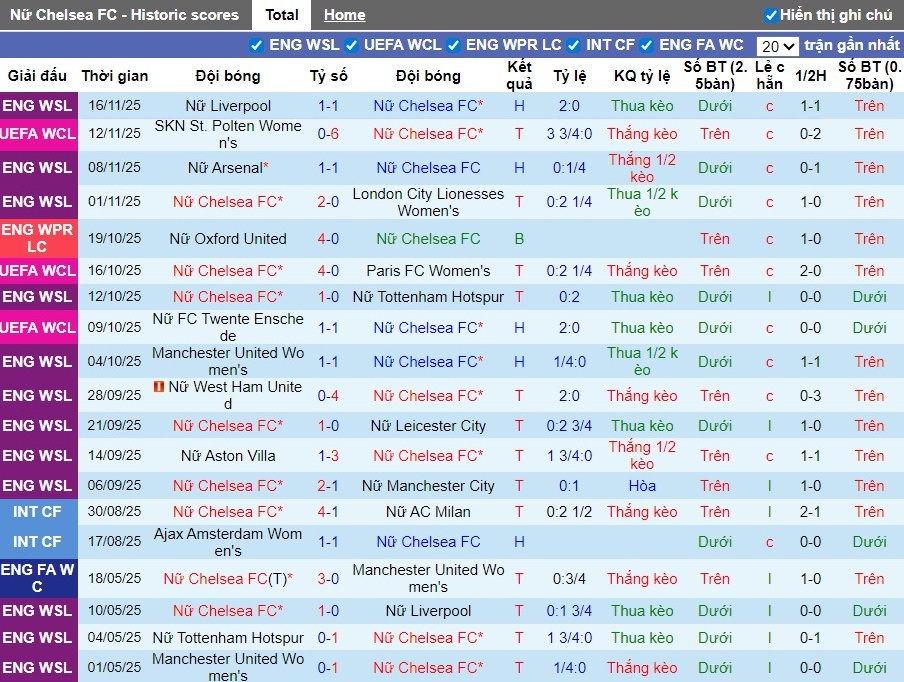Switch to the Home tab
The width and height of the screenshot is (904, 682).
(x=344, y=15)
